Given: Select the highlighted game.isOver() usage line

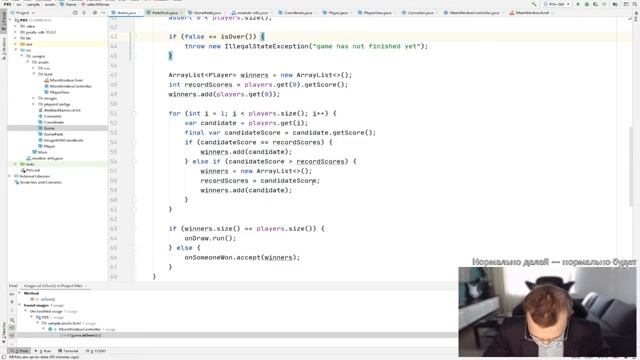Looking at the screenshot, I should point(237,335).
